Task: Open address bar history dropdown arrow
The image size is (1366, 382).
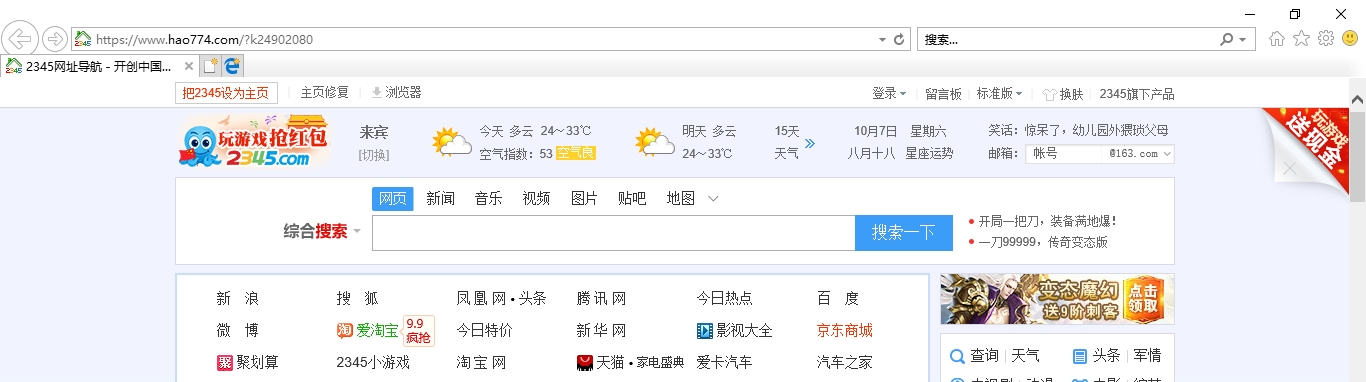Action: point(882,40)
